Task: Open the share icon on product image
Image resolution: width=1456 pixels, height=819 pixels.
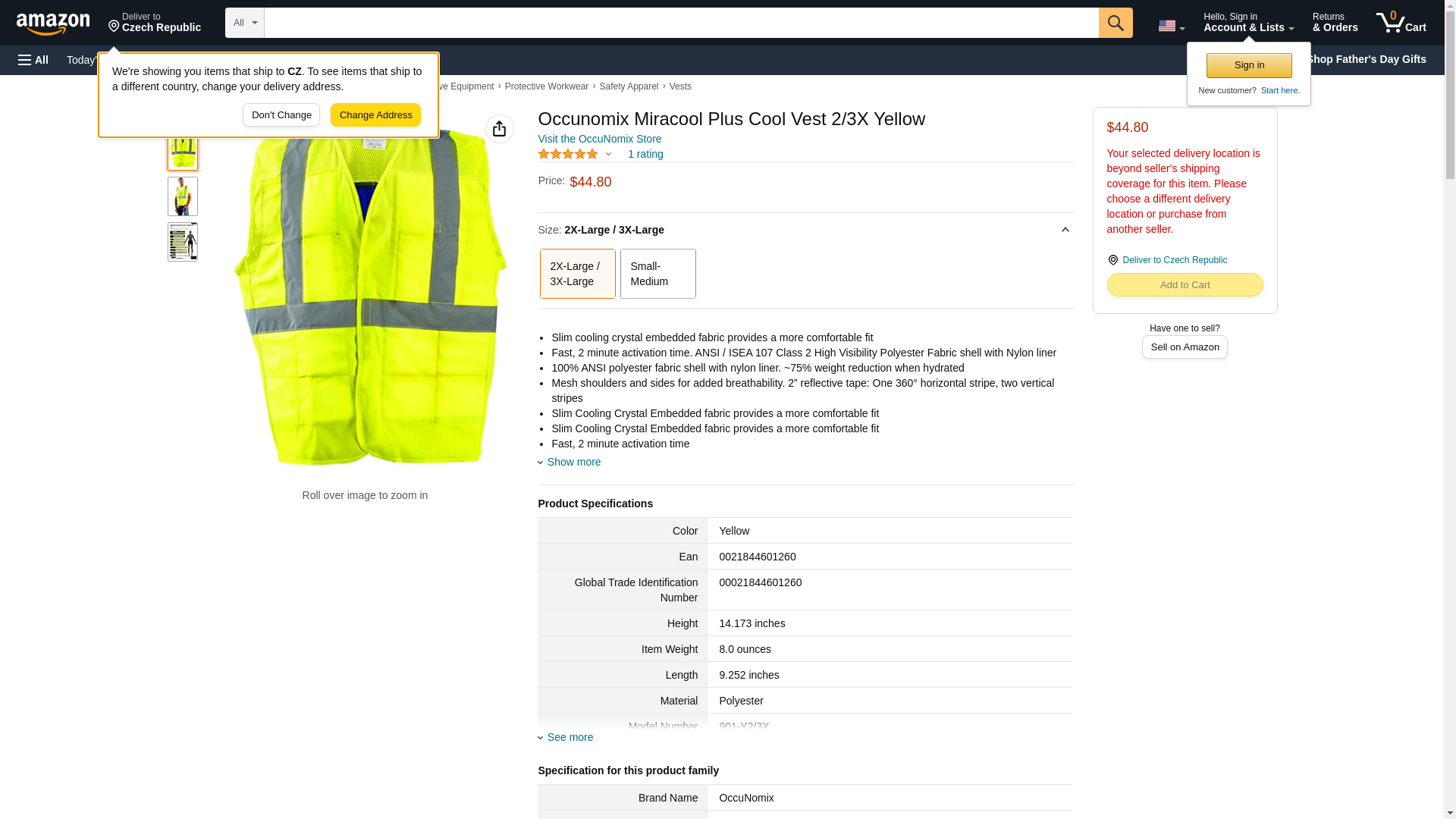Action: [499, 129]
